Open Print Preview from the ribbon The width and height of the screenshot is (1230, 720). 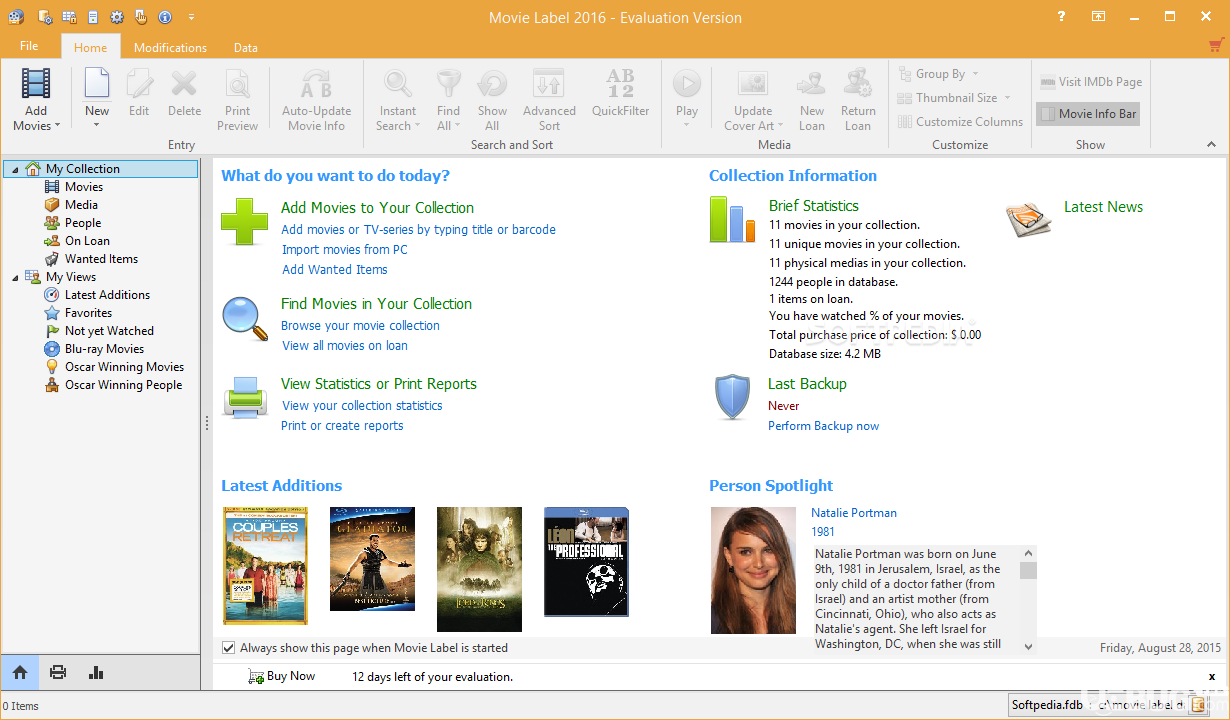(x=238, y=99)
